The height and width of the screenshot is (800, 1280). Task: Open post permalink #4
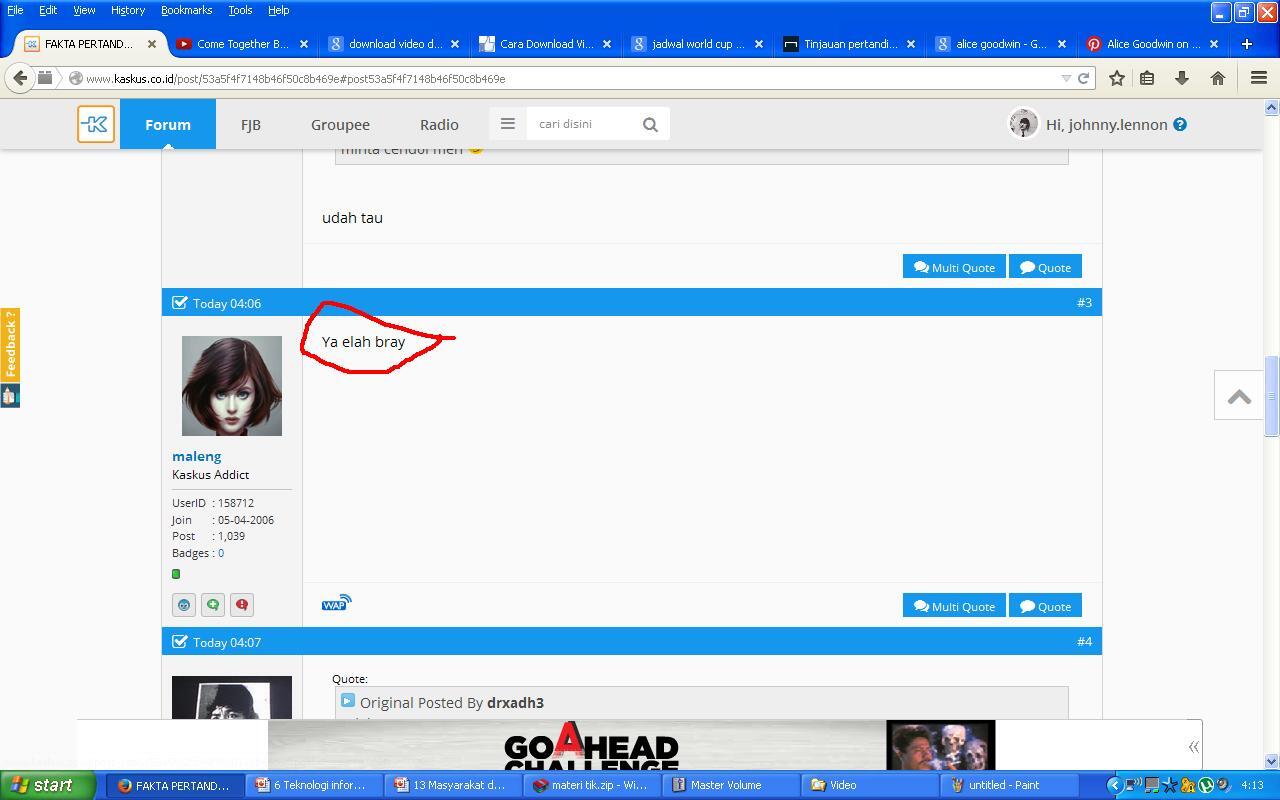point(1084,641)
